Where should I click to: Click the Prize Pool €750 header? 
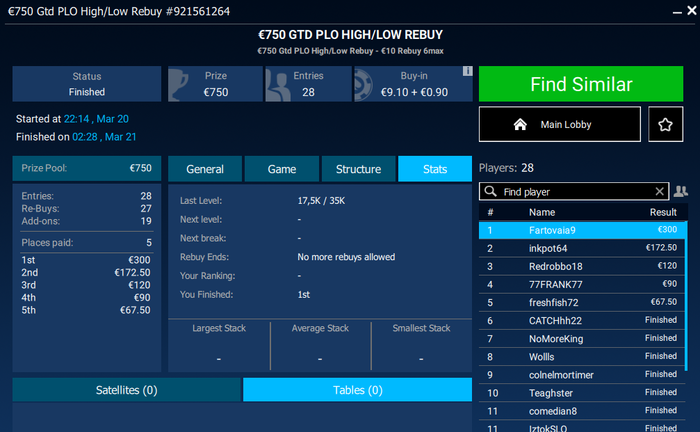coord(87,168)
